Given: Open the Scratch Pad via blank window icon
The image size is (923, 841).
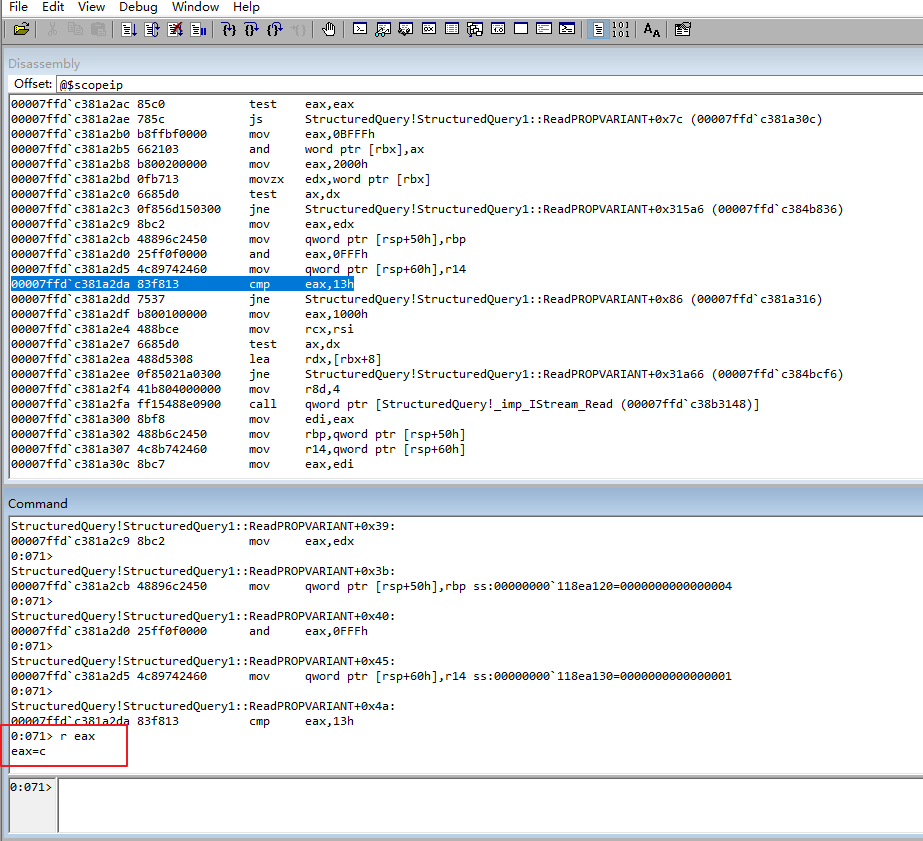Looking at the screenshot, I should point(521,28).
